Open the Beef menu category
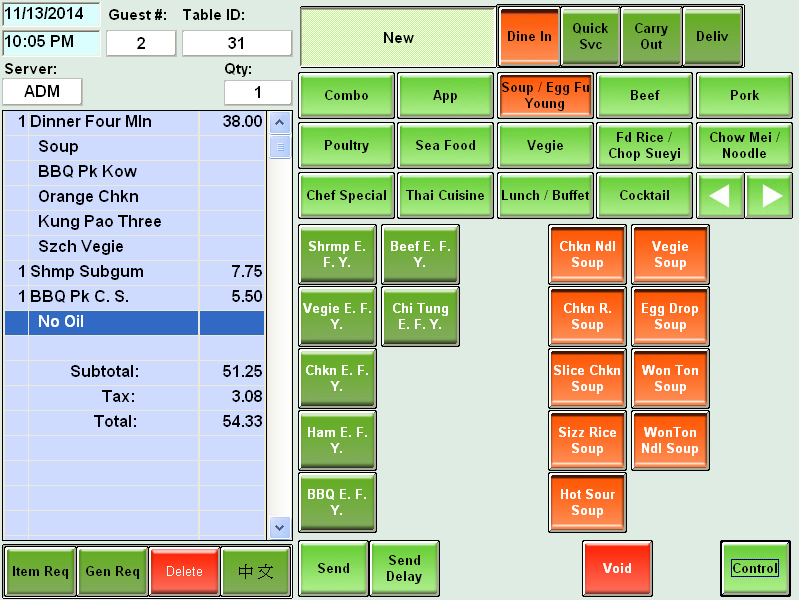 (645, 96)
